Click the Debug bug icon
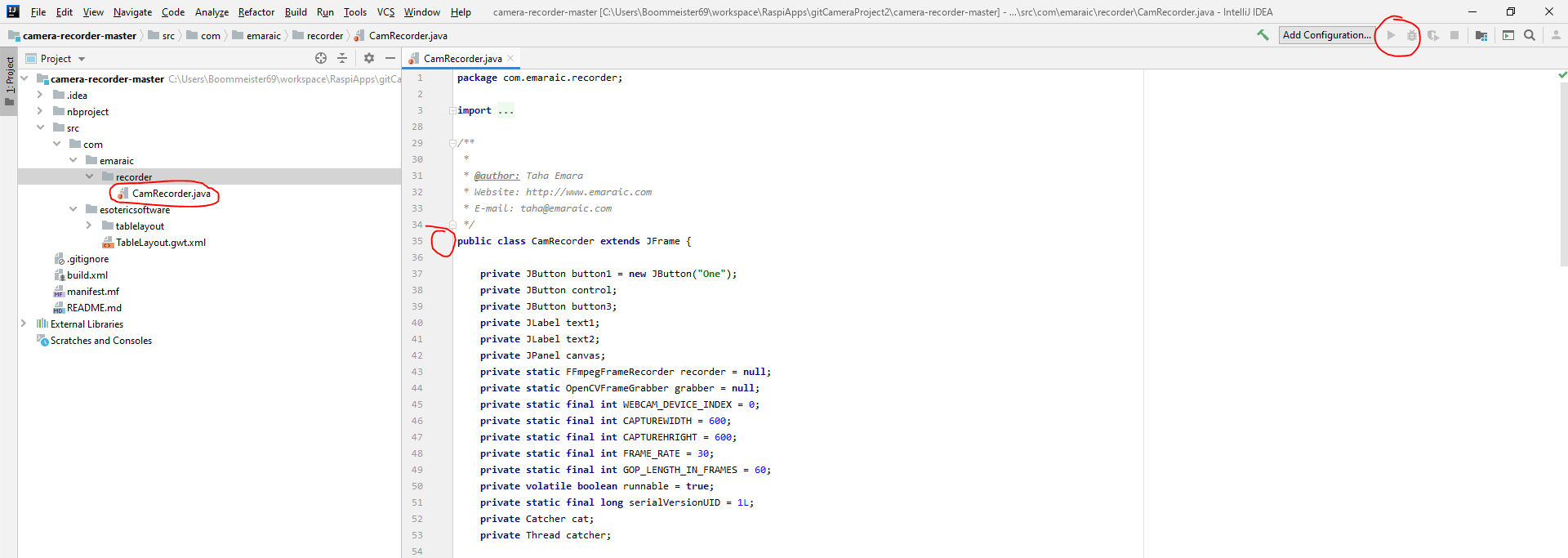The width and height of the screenshot is (1568, 558). 1411,35
